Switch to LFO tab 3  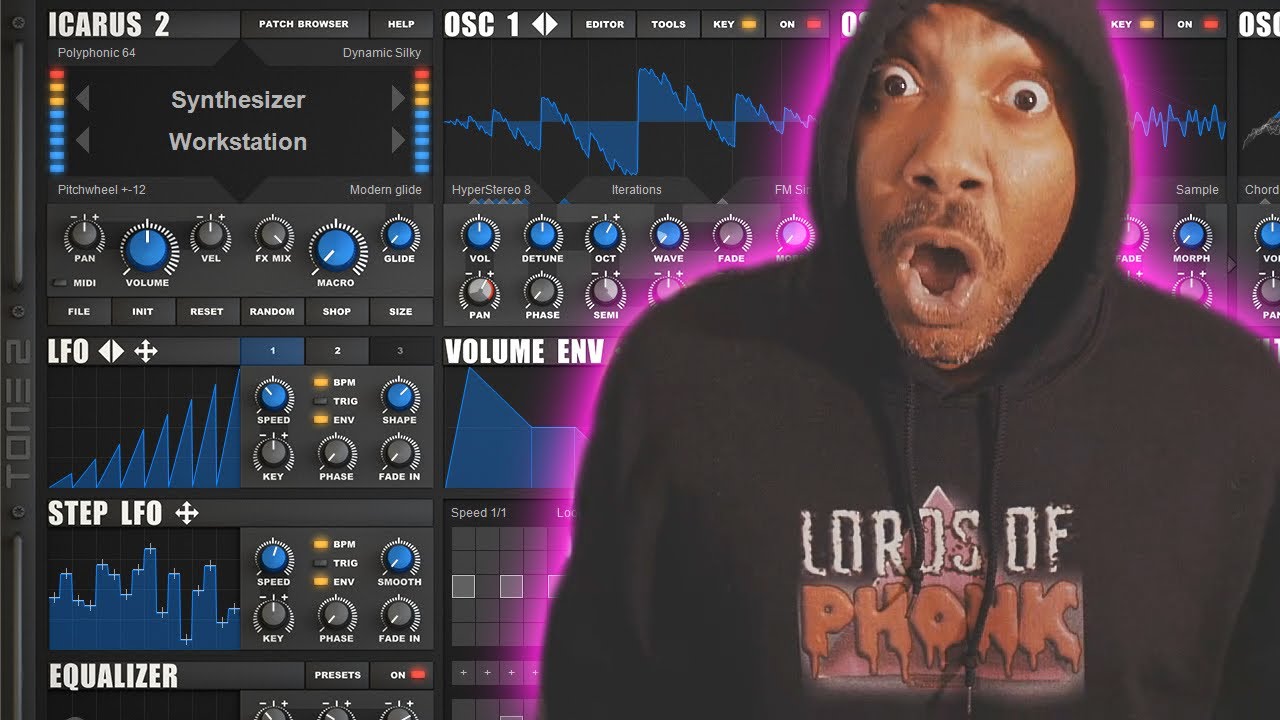(x=401, y=351)
